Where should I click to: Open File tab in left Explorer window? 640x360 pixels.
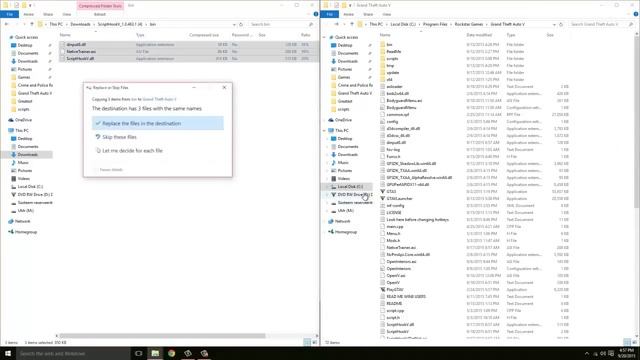click(x=9, y=14)
